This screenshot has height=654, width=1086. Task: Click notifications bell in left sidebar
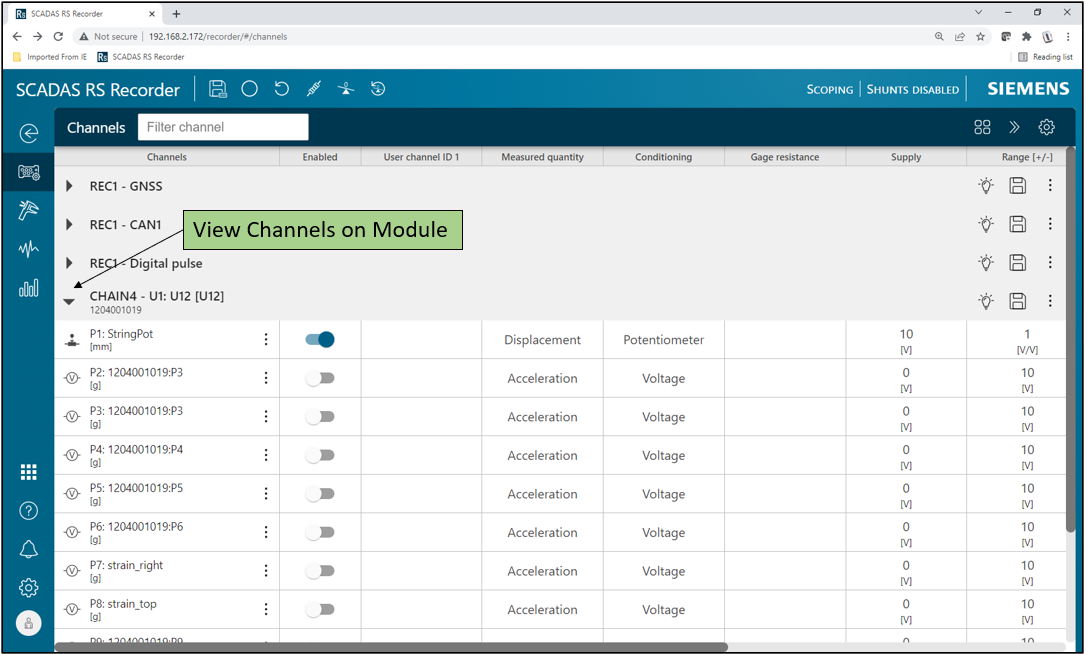[29, 549]
